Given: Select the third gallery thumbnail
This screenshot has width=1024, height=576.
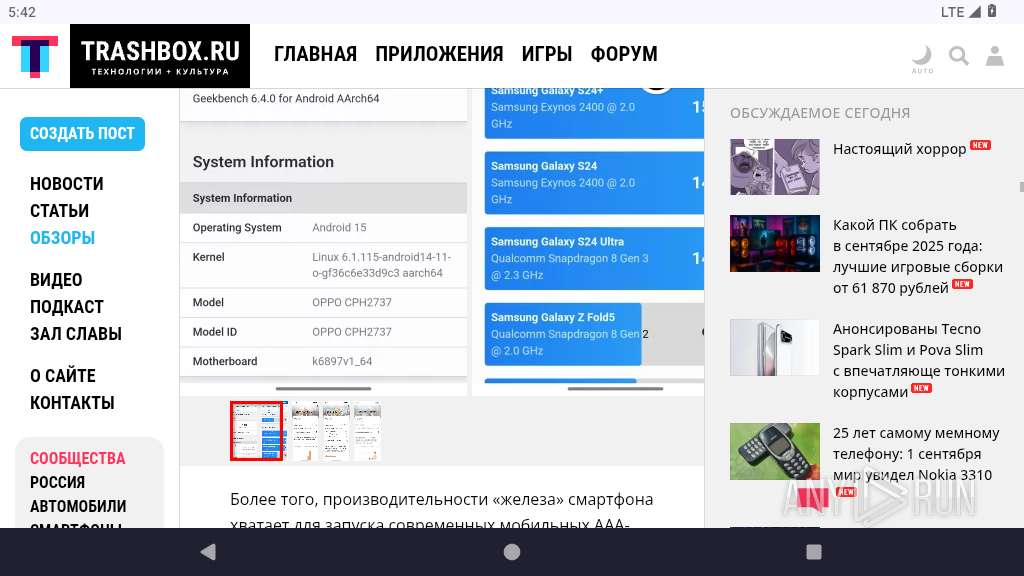Looking at the screenshot, I should [335, 431].
